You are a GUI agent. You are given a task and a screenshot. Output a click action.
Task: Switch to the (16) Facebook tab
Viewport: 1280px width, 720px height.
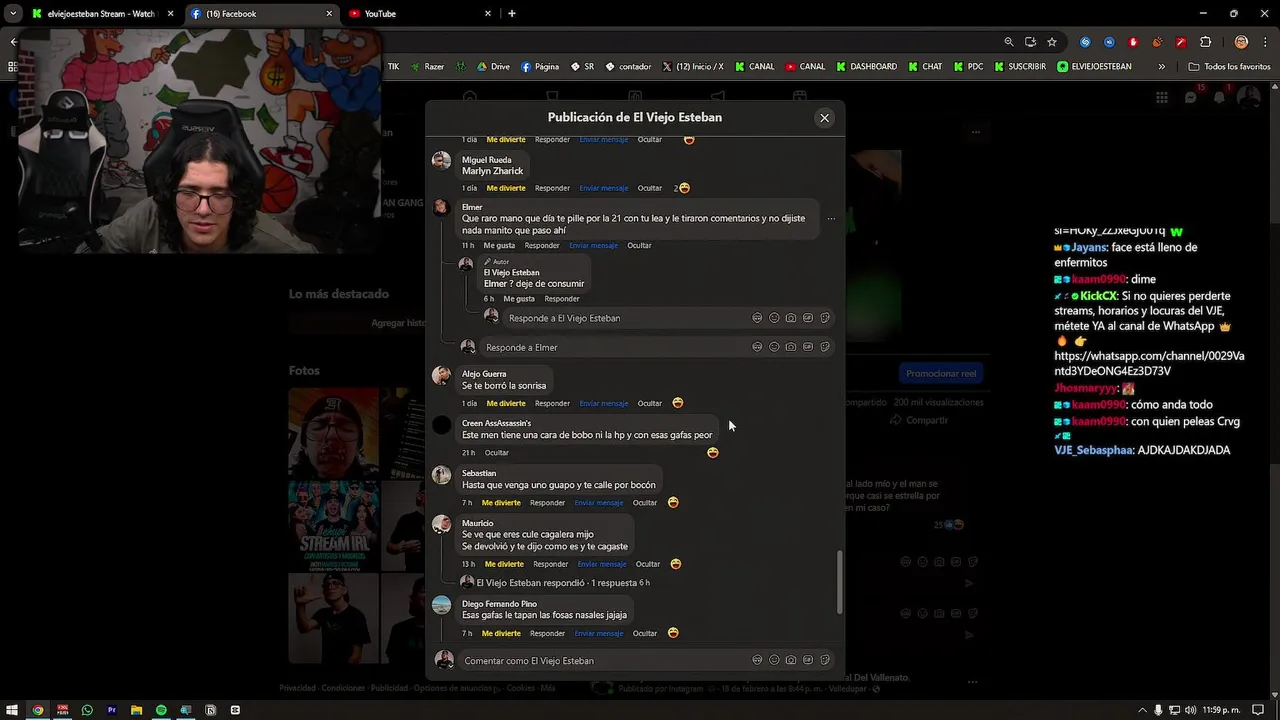pyautogui.click(x=262, y=14)
